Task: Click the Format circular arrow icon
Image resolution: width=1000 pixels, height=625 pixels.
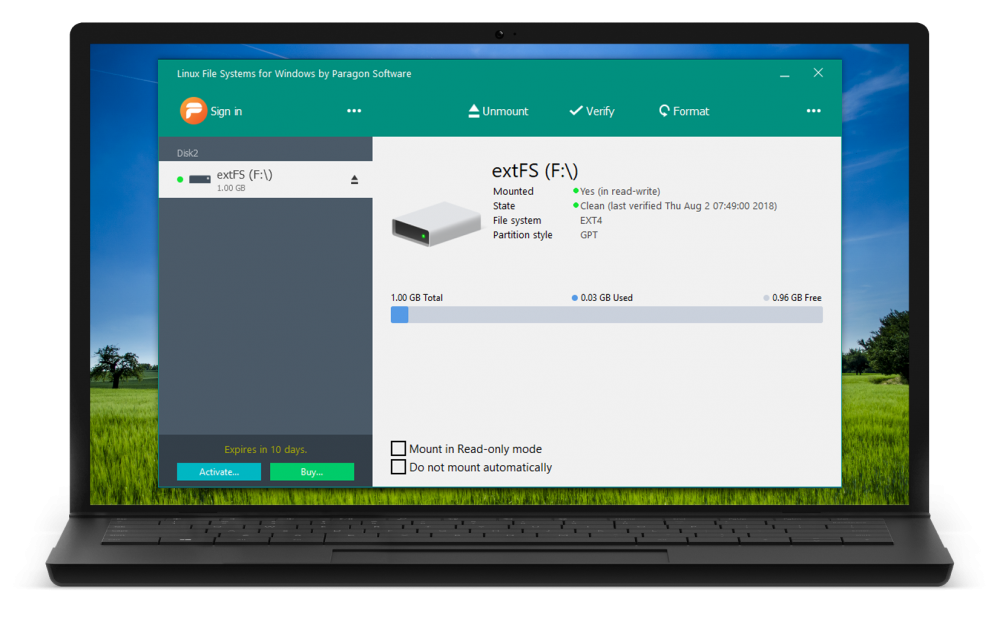Action: click(x=664, y=111)
